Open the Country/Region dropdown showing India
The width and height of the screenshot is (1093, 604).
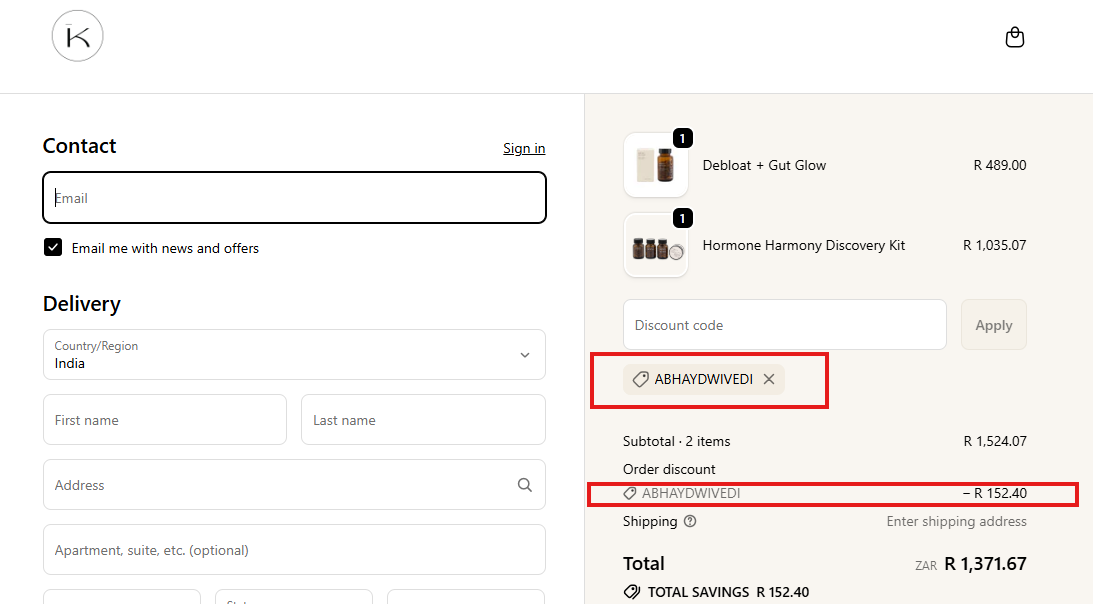(294, 354)
